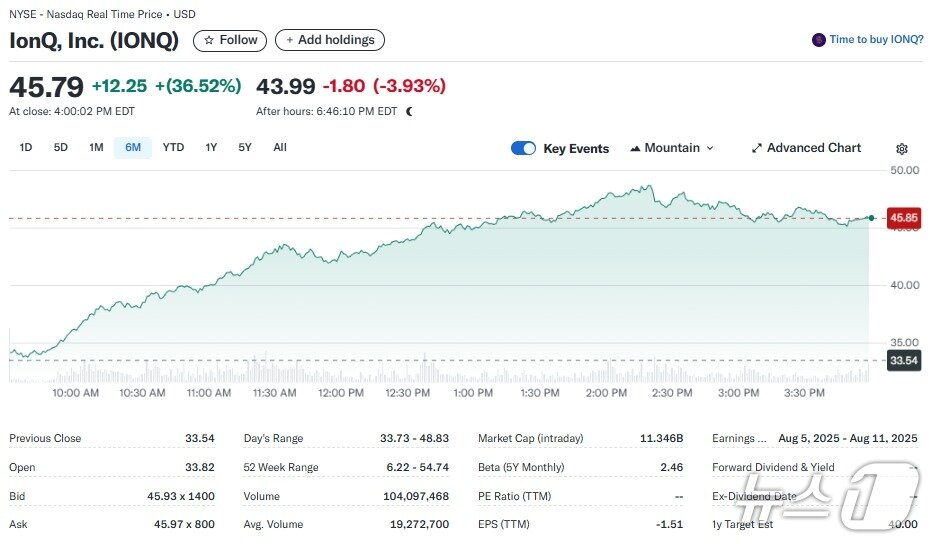
Task: Click the chart's green end-point marker
Action: (871, 218)
